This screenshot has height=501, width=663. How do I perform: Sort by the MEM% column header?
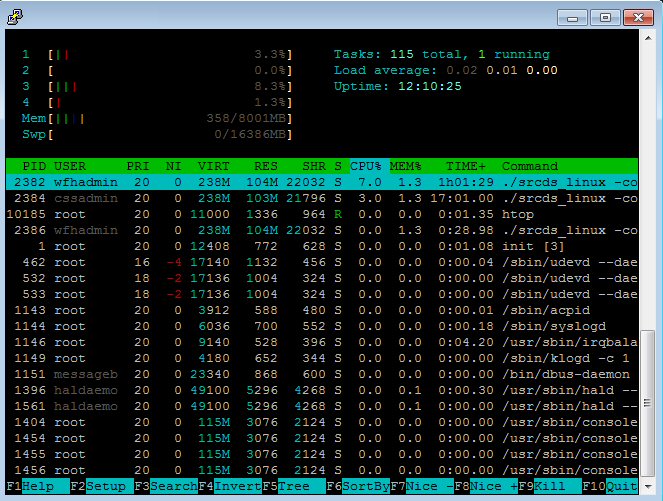[405, 166]
